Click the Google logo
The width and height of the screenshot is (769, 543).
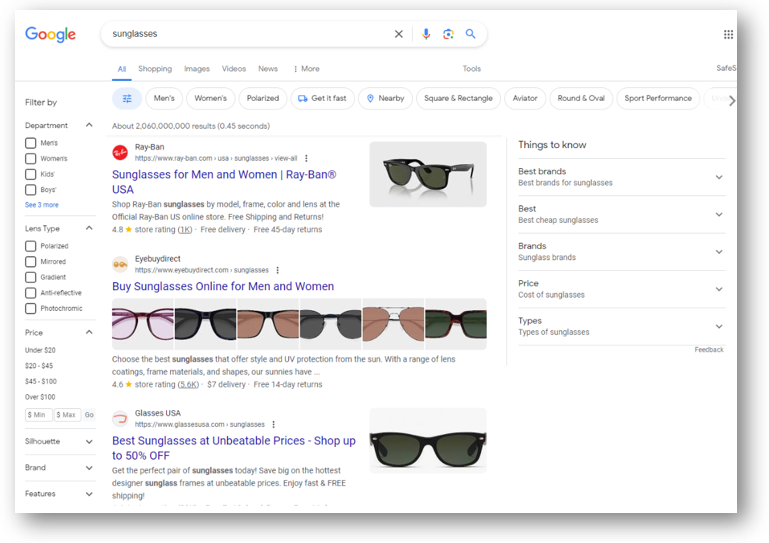[51, 34]
